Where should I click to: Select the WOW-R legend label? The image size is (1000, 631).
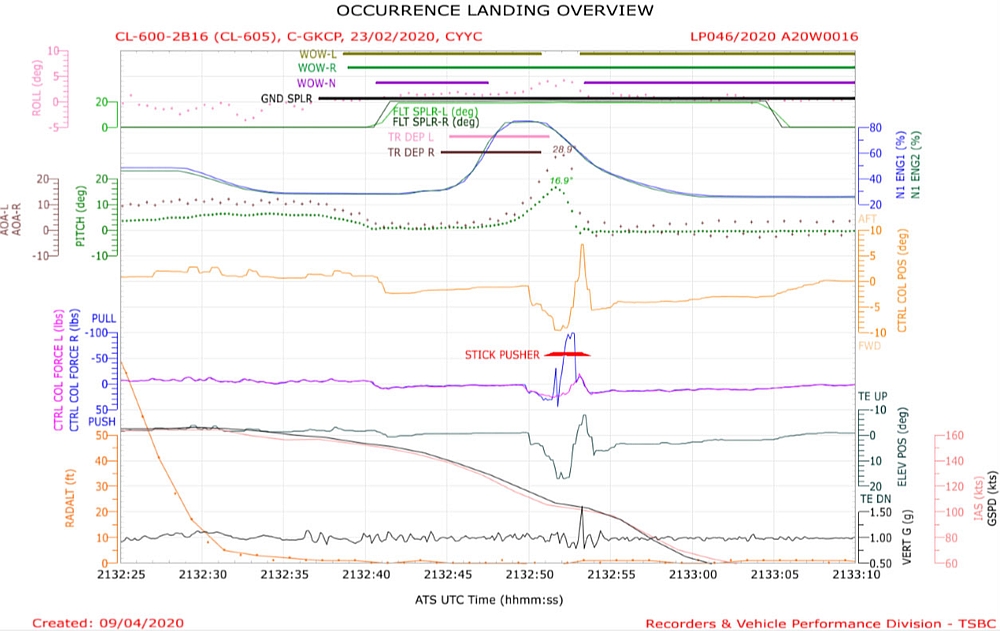point(318,68)
